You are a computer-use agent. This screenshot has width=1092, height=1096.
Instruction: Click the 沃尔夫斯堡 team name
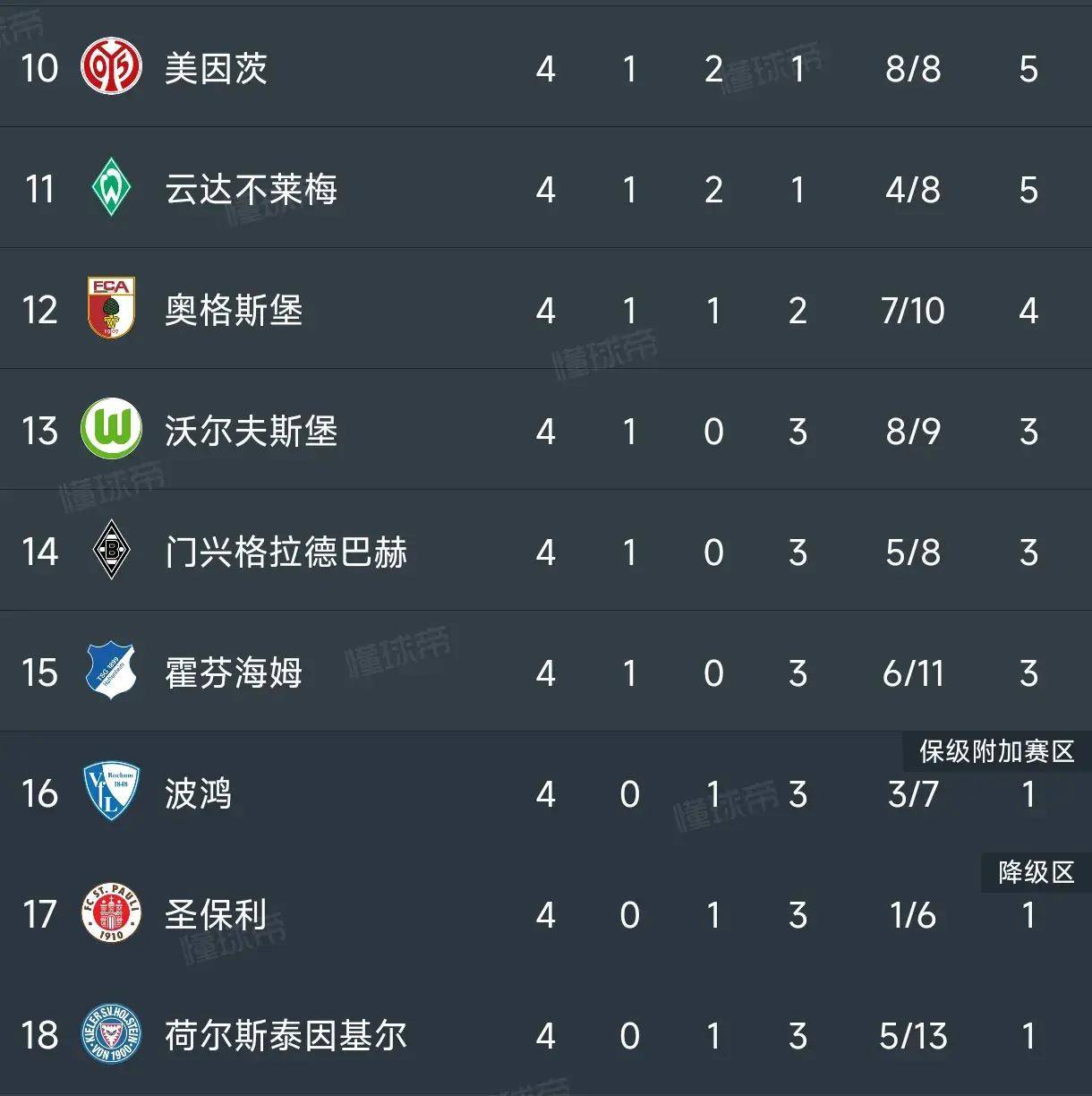[x=251, y=432]
